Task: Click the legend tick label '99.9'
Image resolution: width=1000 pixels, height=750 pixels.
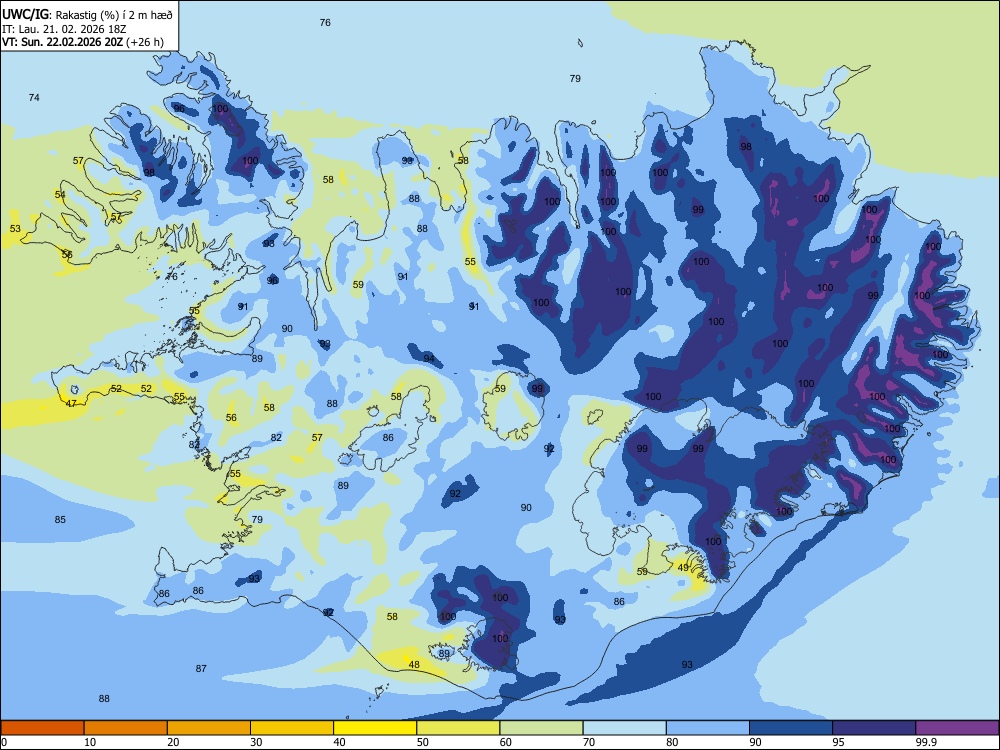Action: [x=925, y=742]
